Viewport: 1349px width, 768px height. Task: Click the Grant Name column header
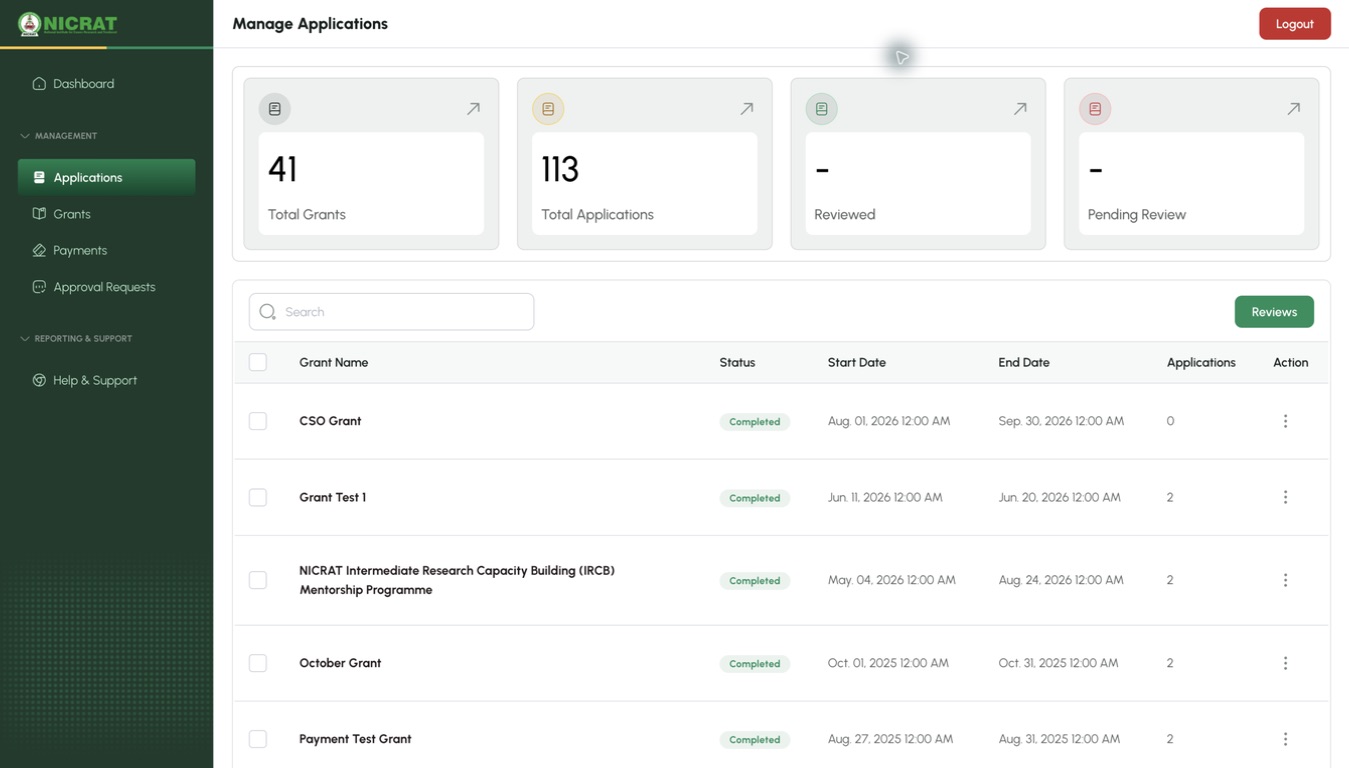333,362
